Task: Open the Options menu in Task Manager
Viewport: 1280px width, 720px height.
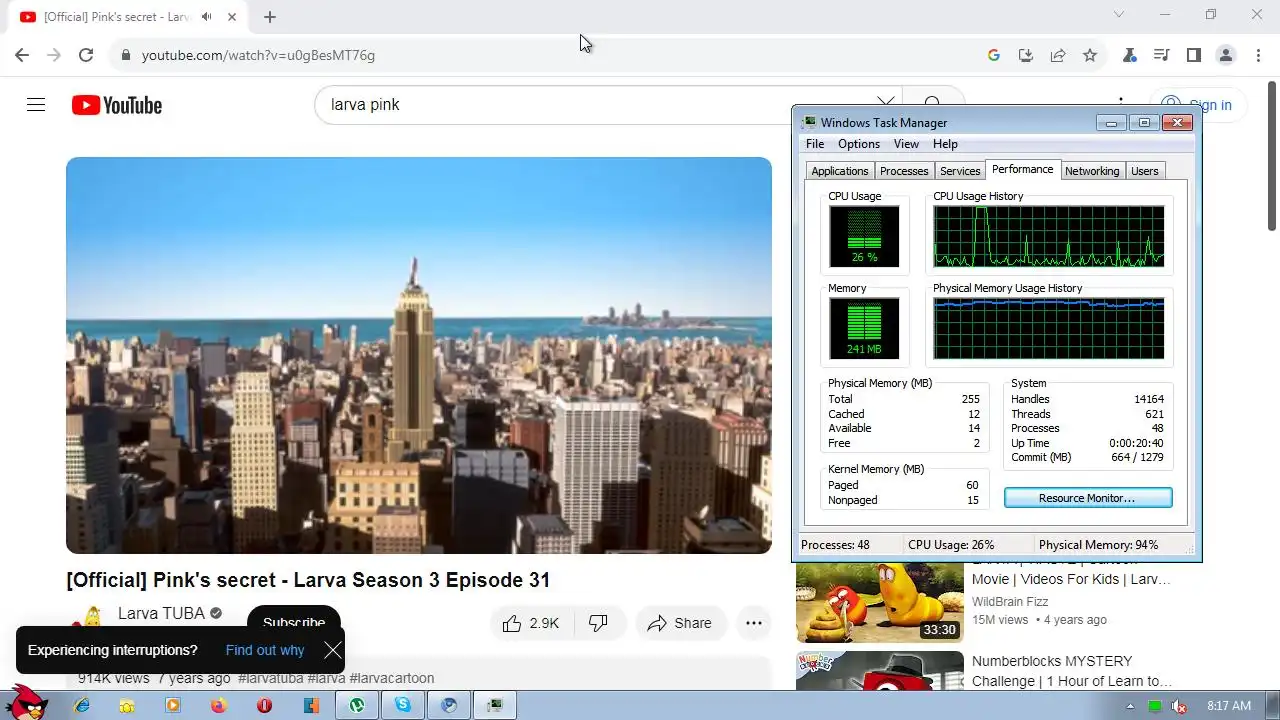Action: (x=859, y=144)
